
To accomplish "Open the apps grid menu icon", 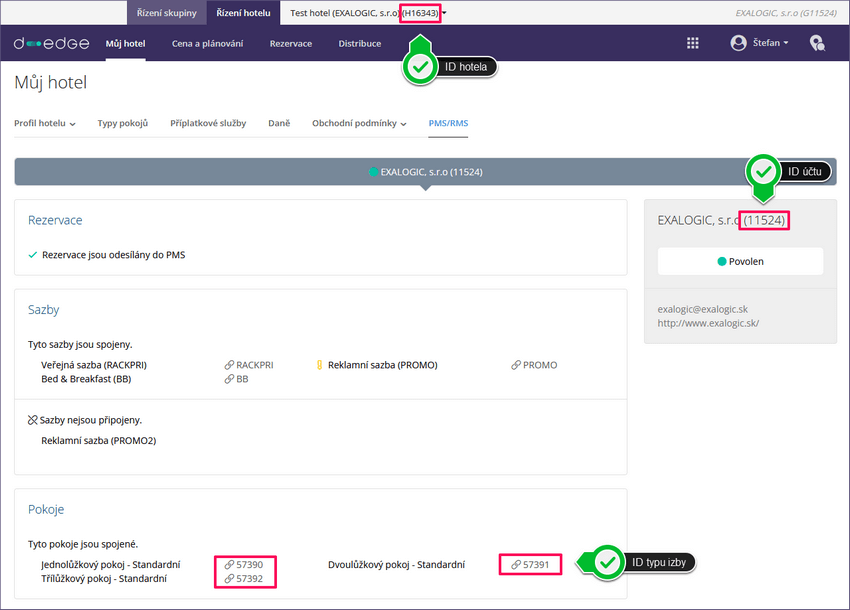I will pyautogui.click(x=693, y=43).
